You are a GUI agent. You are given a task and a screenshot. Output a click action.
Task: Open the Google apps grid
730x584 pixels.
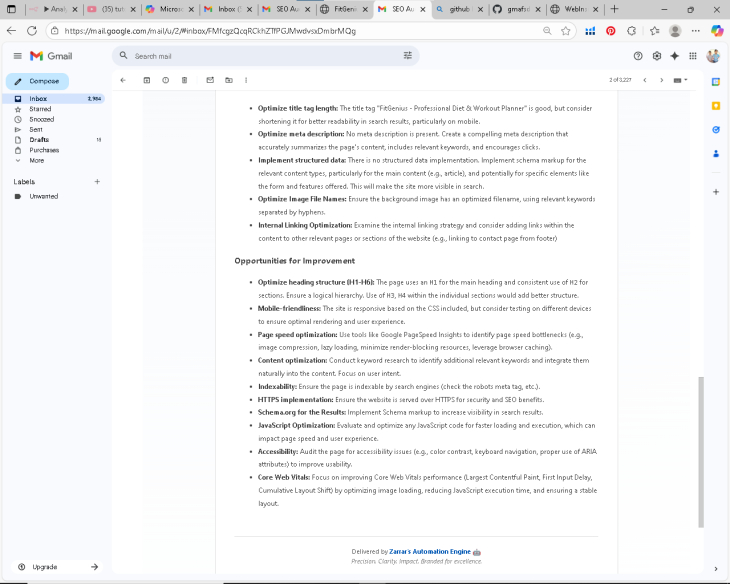[x=693, y=56]
